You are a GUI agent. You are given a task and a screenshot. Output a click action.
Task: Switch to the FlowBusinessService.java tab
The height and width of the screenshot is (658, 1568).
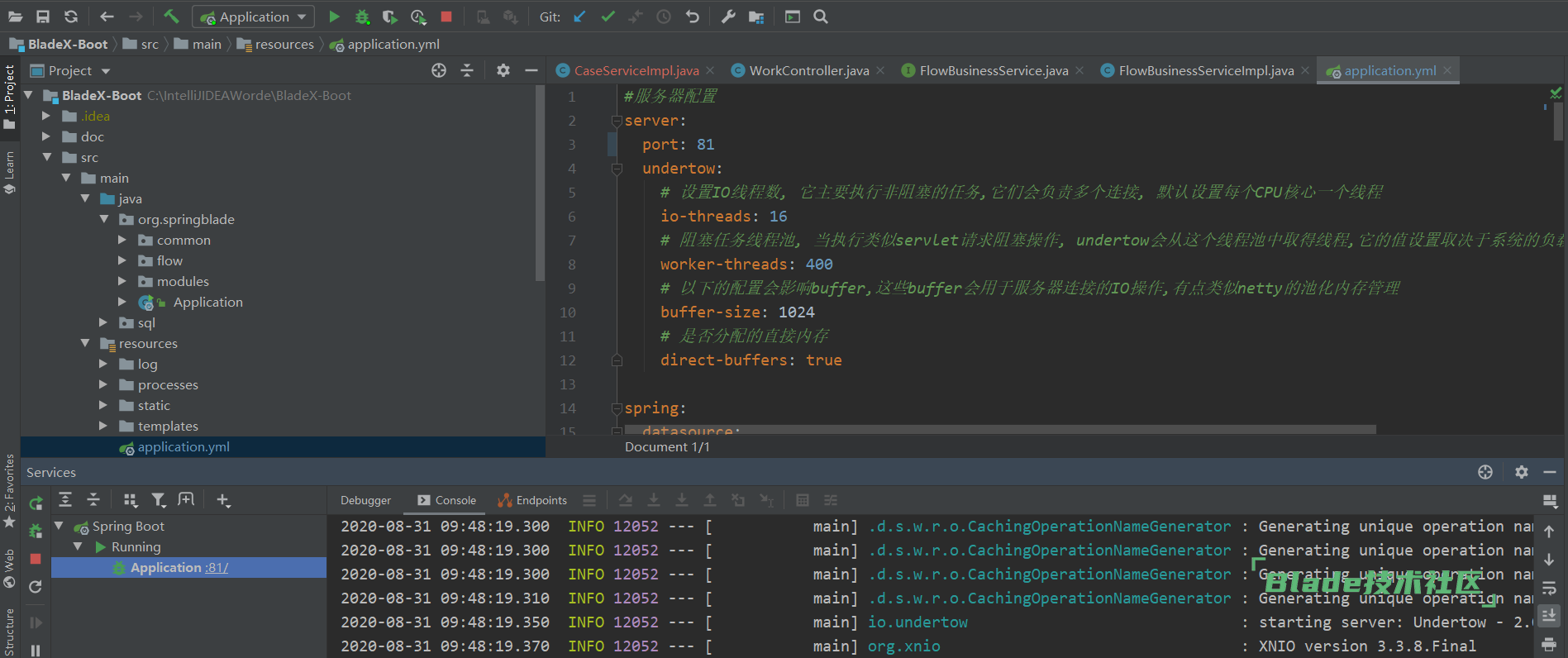click(x=994, y=71)
